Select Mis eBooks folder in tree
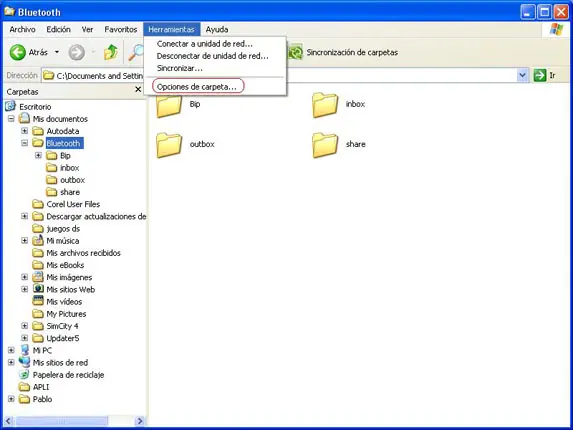This screenshot has width=573, height=430. point(65,265)
